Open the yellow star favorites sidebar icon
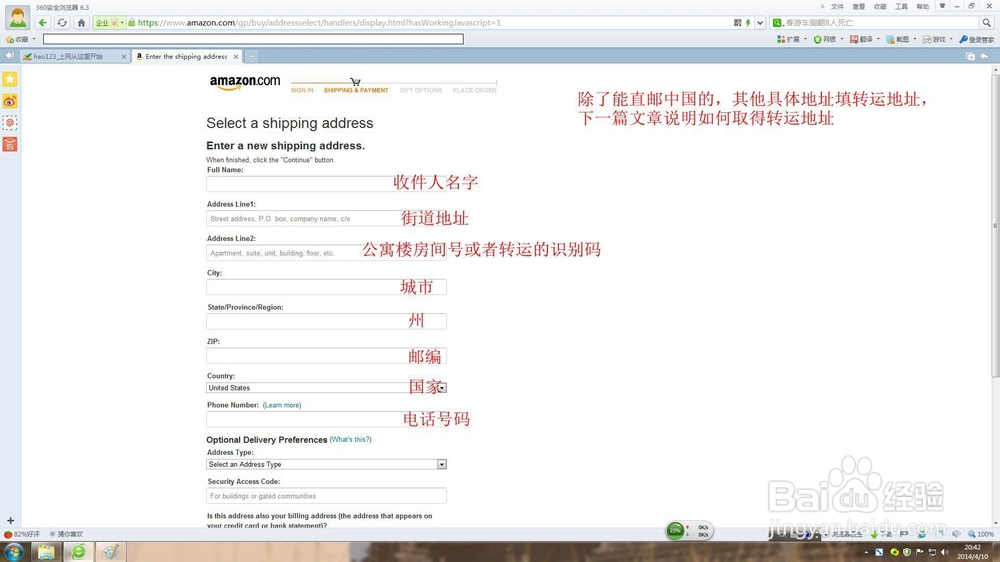1000x562 pixels. (10, 79)
